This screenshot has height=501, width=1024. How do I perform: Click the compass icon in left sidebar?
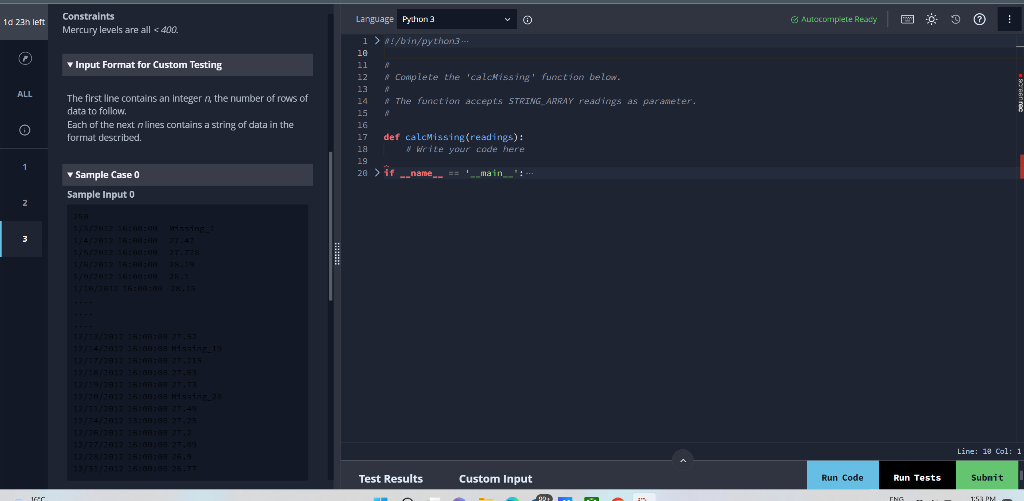[24, 59]
